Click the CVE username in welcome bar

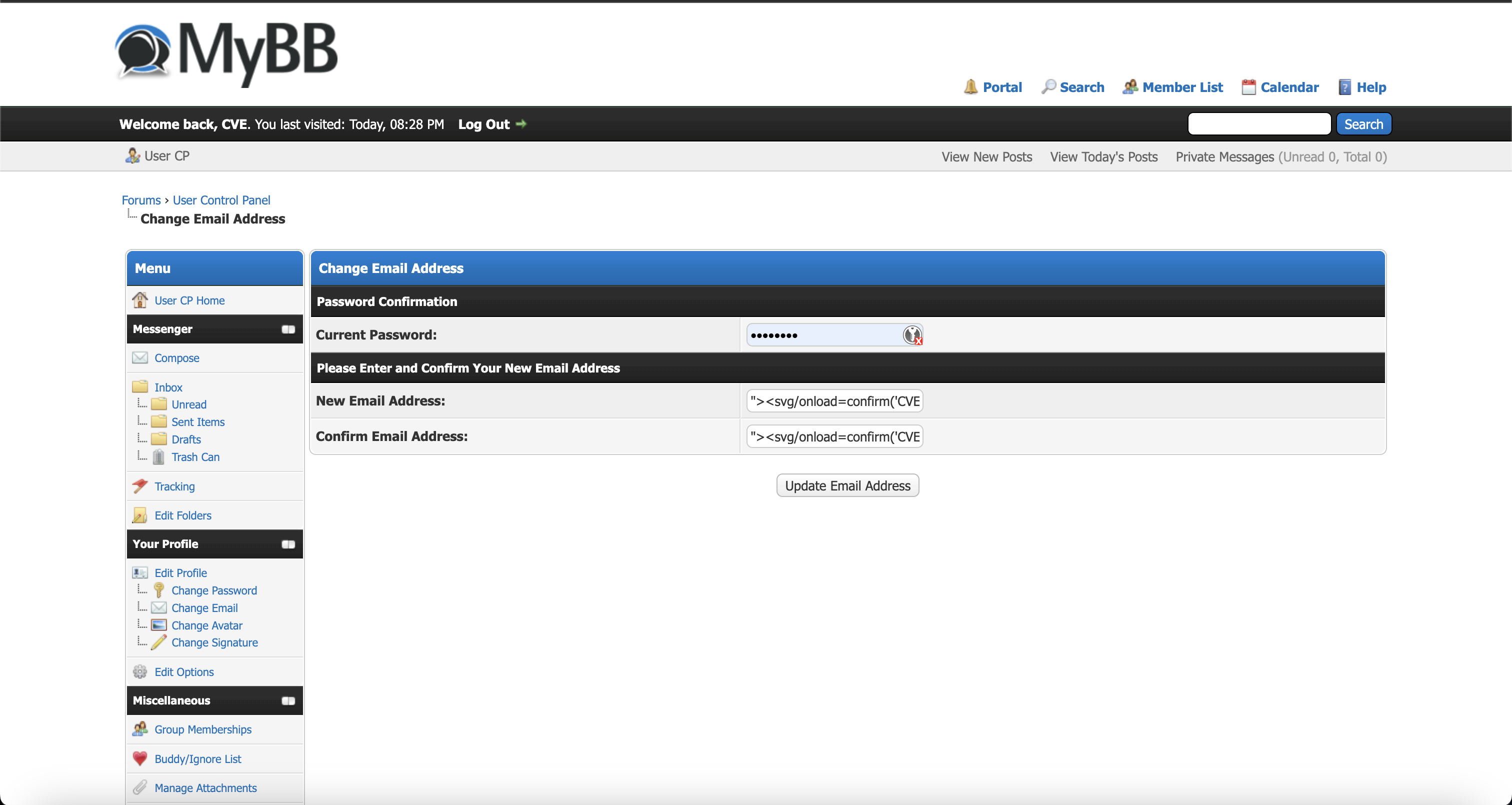point(234,124)
